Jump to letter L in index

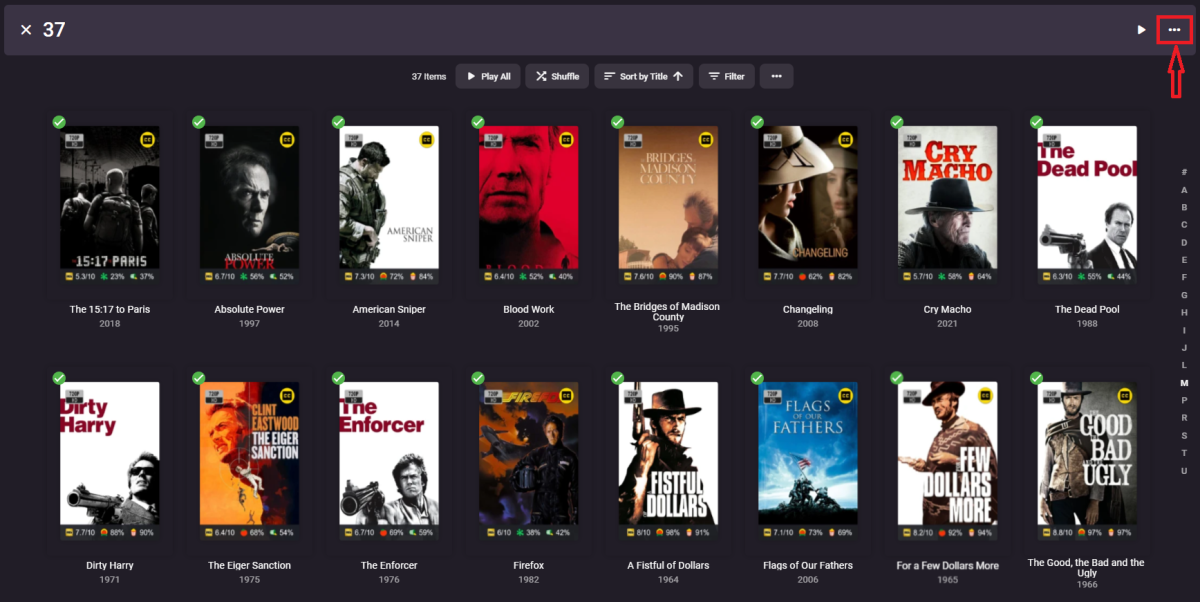(1184, 365)
